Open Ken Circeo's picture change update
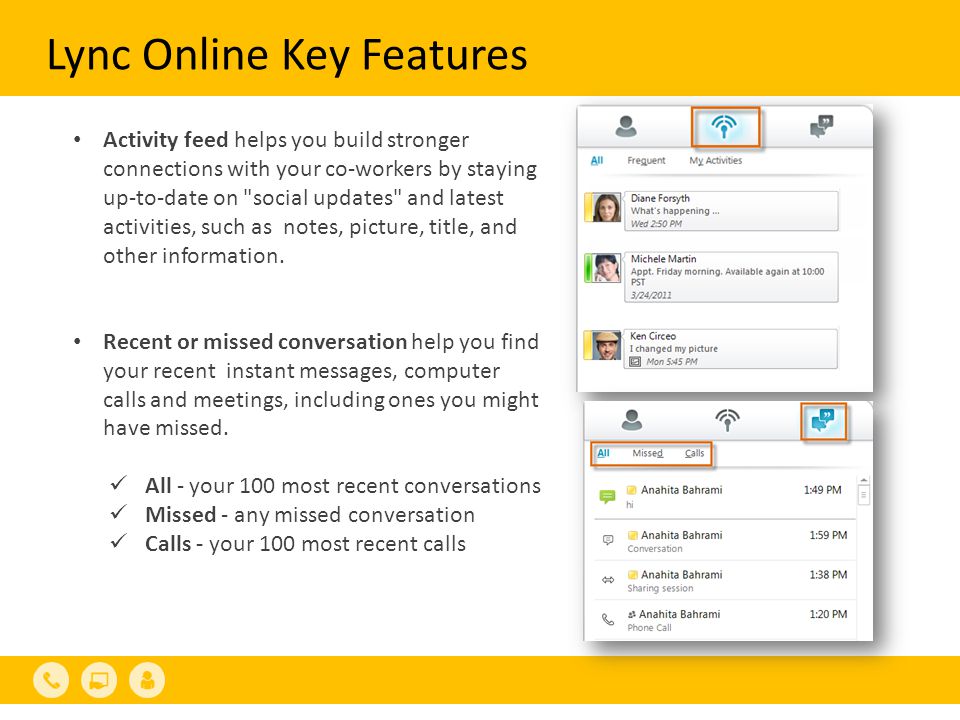 coord(731,349)
